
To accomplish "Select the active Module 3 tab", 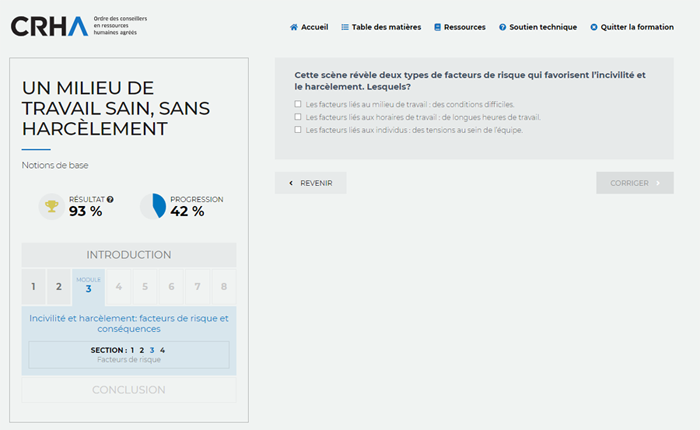I will click(88, 287).
